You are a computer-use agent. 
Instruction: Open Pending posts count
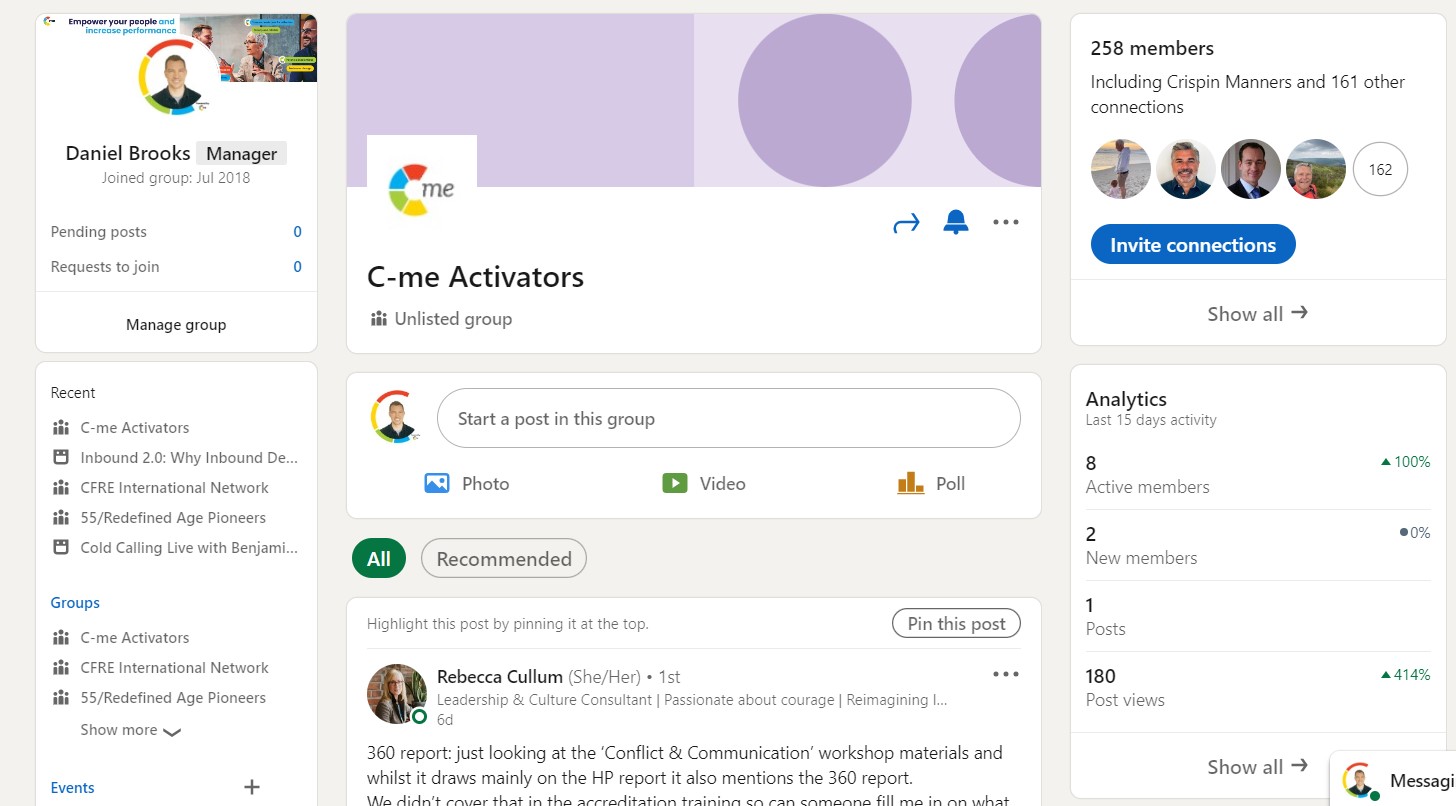297,232
